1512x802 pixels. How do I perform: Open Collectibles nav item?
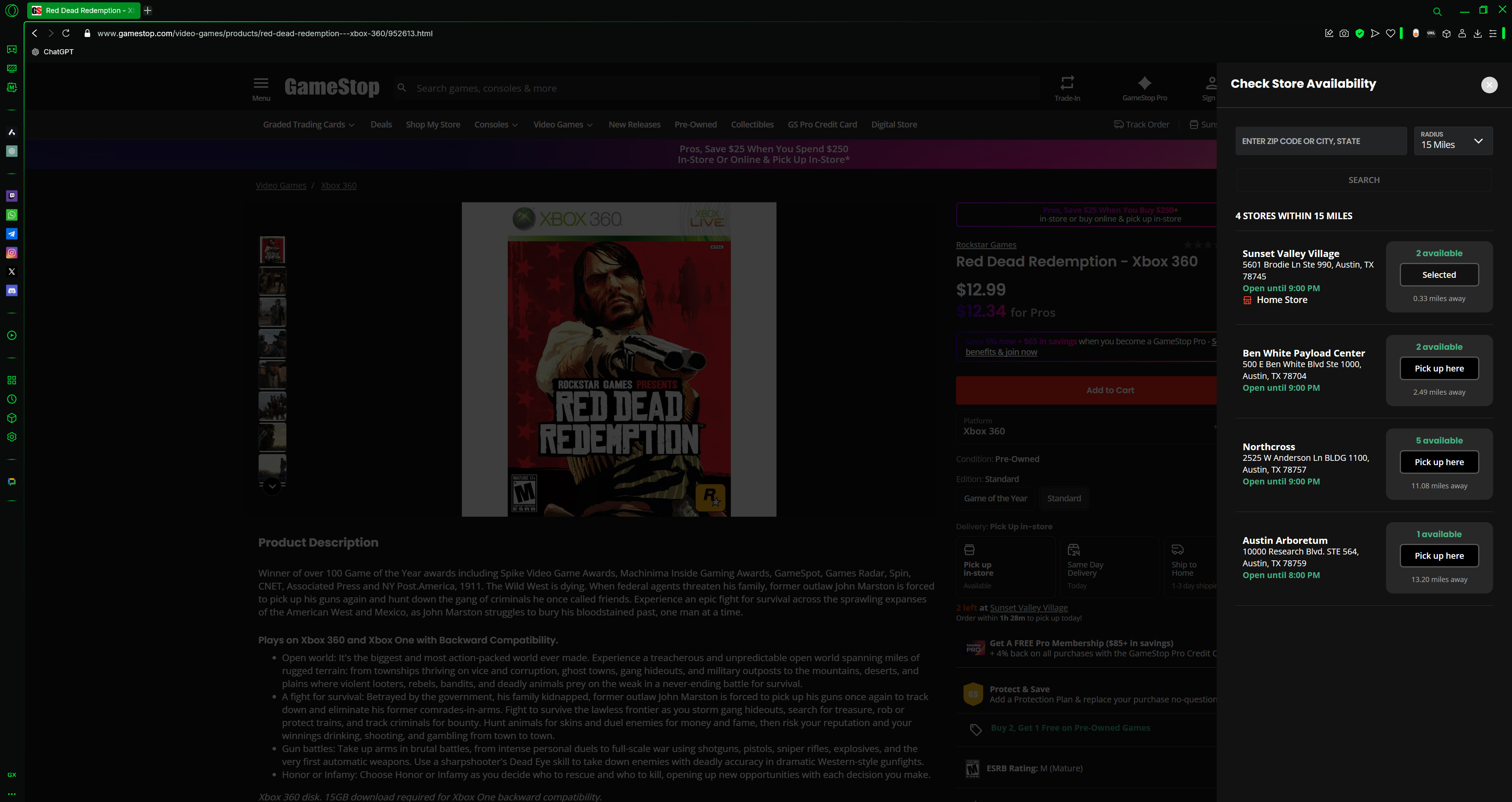point(752,124)
